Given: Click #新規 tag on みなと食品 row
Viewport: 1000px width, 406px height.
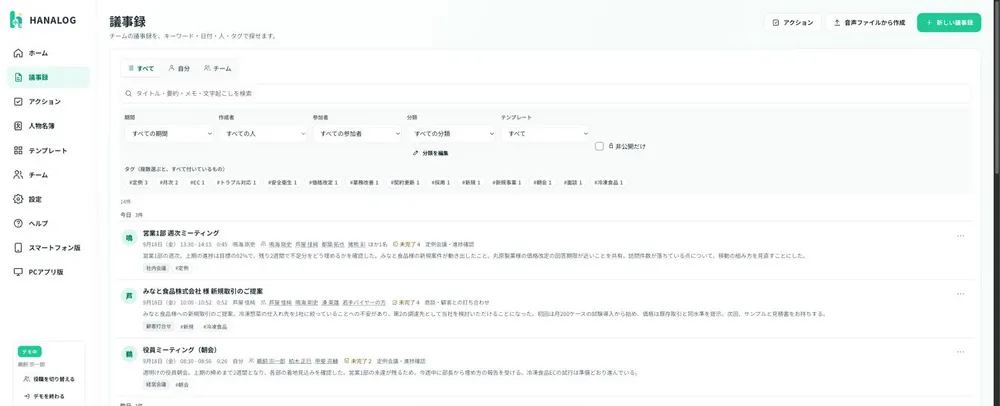Looking at the screenshot, I should (187, 326).
